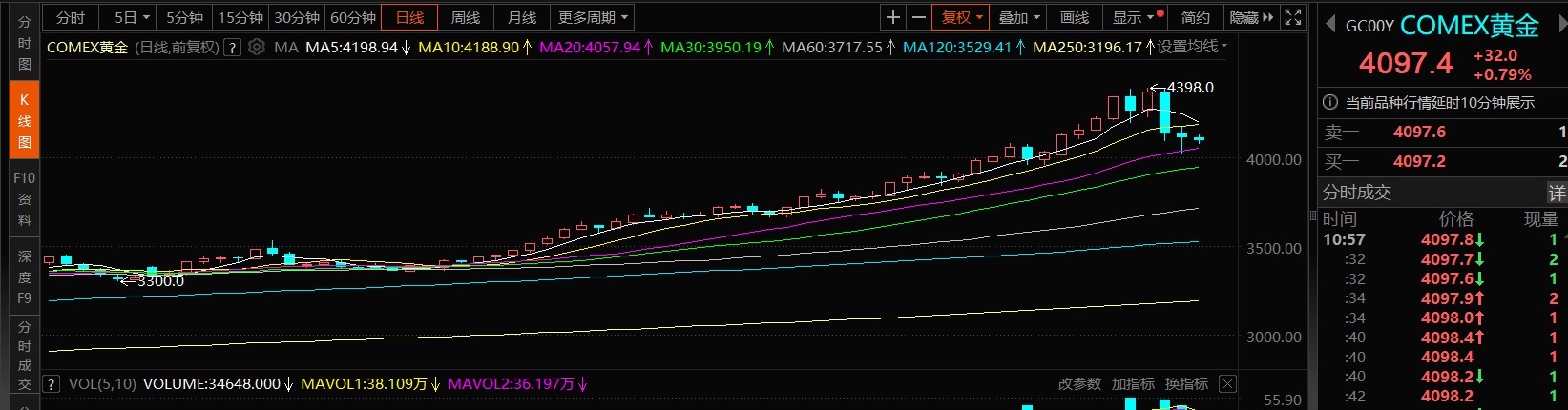Switch to 60分钟 period
This screenshot has height=410, width=1568.
pyautogui.click(x=353, y=17)
